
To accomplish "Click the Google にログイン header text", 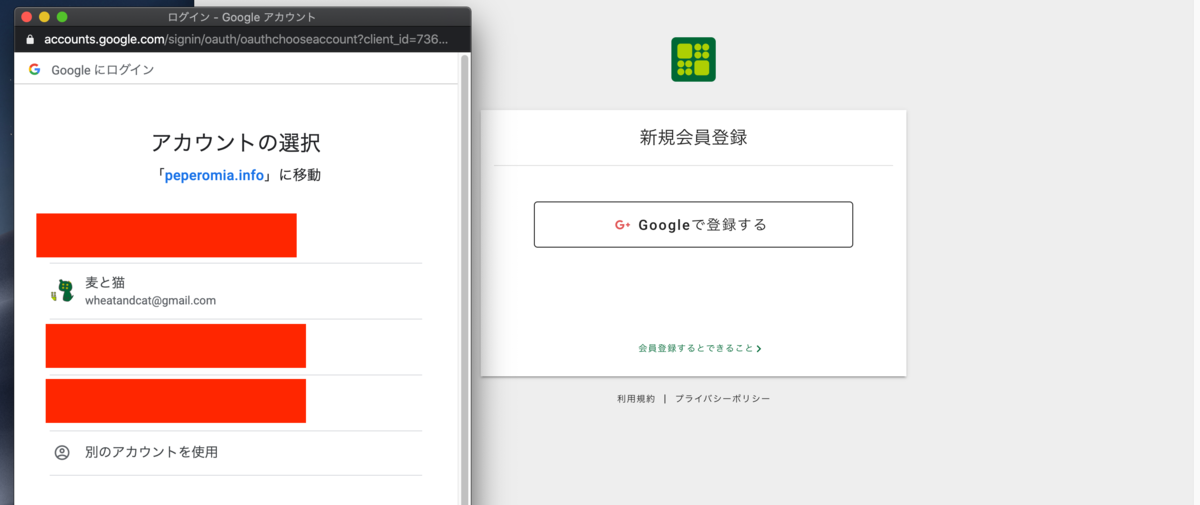I will (x=103, y=70).
